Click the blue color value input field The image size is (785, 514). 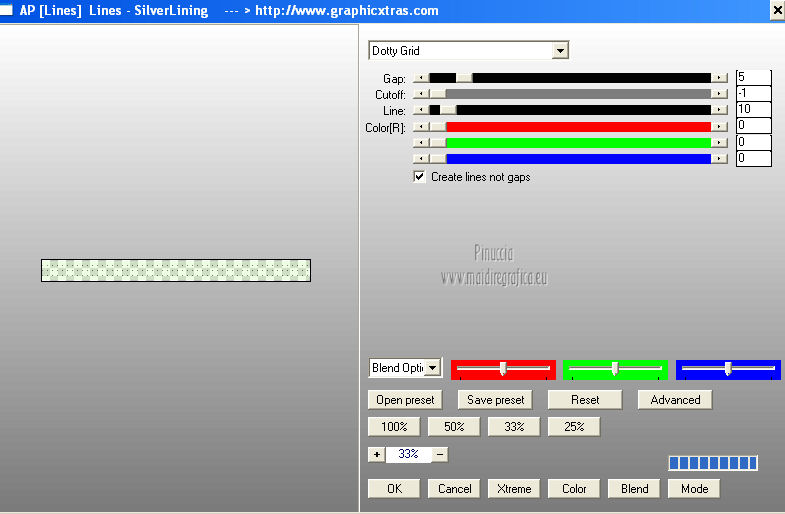click(753, 158)
